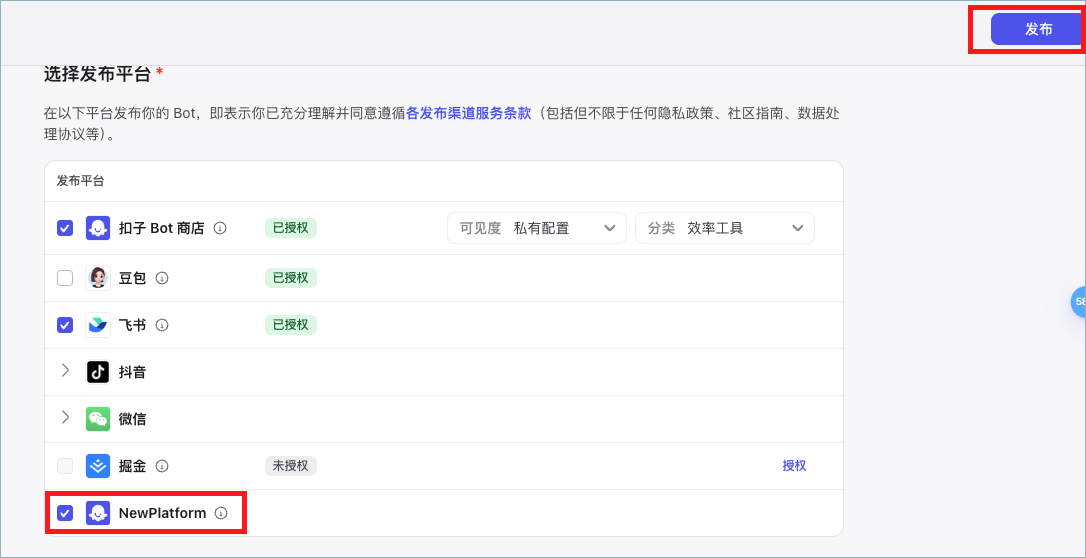The image size is (1086, 558).
Task: Show info icon next to 掘金
Action: click(x=162, y=466)
